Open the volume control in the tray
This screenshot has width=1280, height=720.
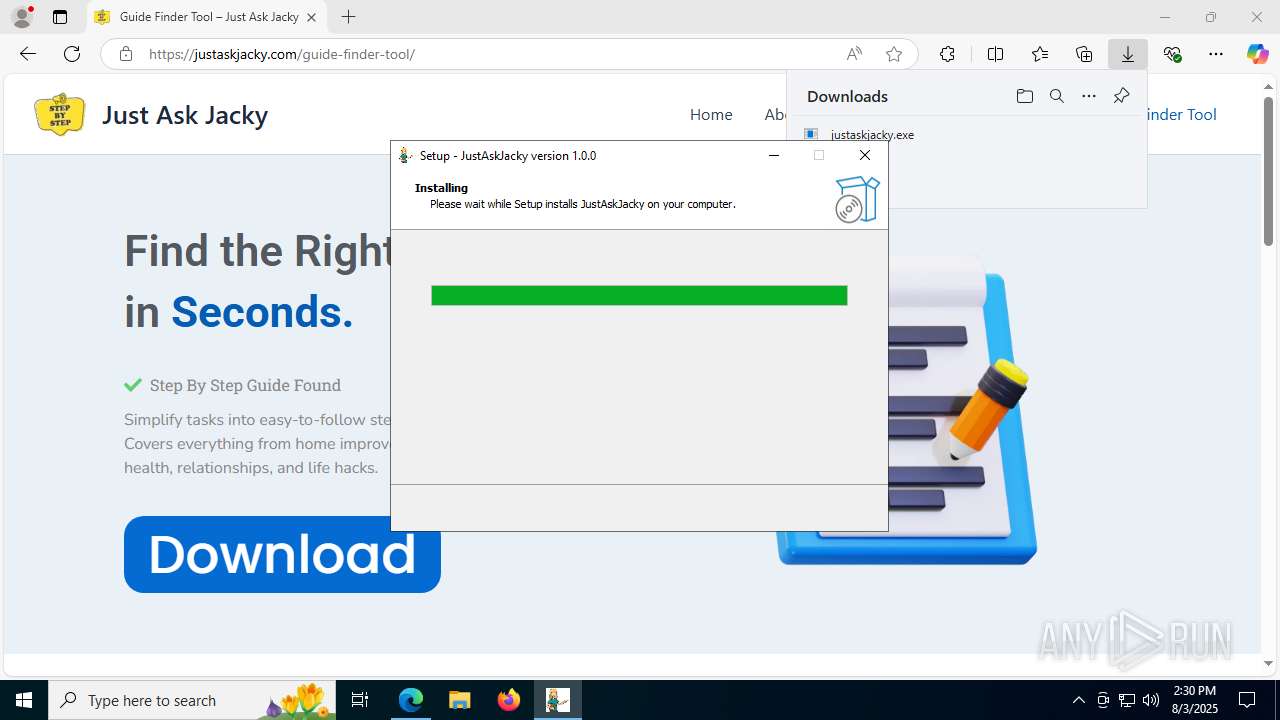coord(1151,700)
